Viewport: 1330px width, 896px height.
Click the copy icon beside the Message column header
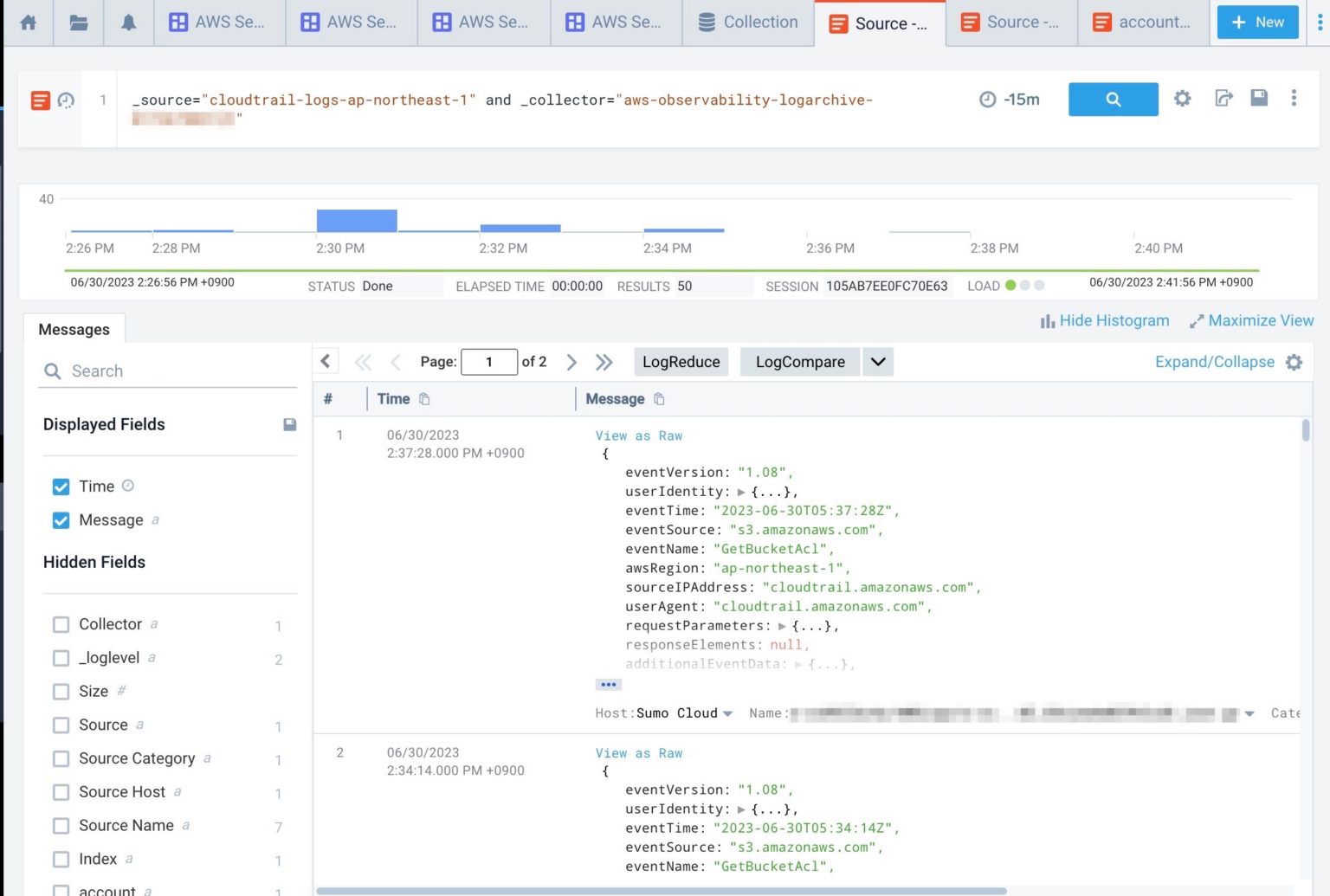pos(658,398)
